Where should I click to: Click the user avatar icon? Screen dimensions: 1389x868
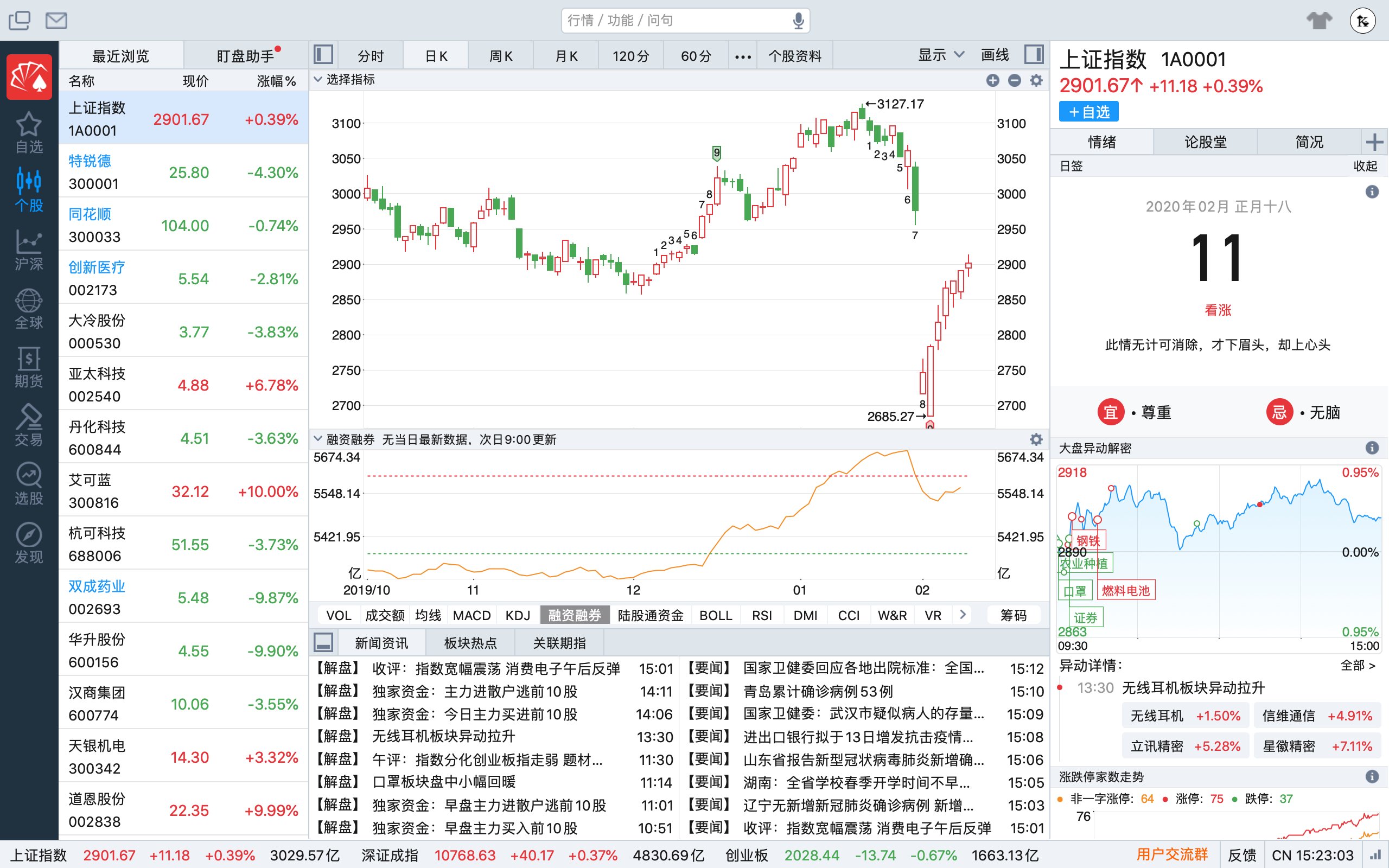coord(1362,21)
